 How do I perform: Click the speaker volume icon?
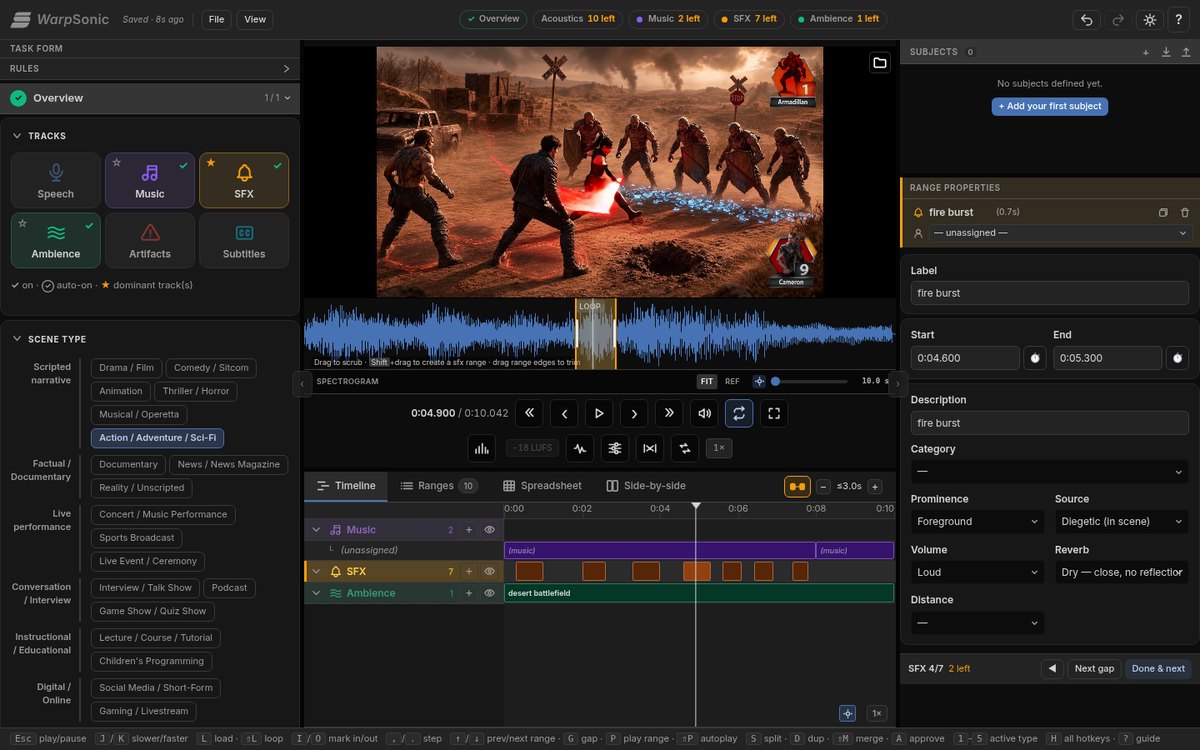[x=704, y=413]
